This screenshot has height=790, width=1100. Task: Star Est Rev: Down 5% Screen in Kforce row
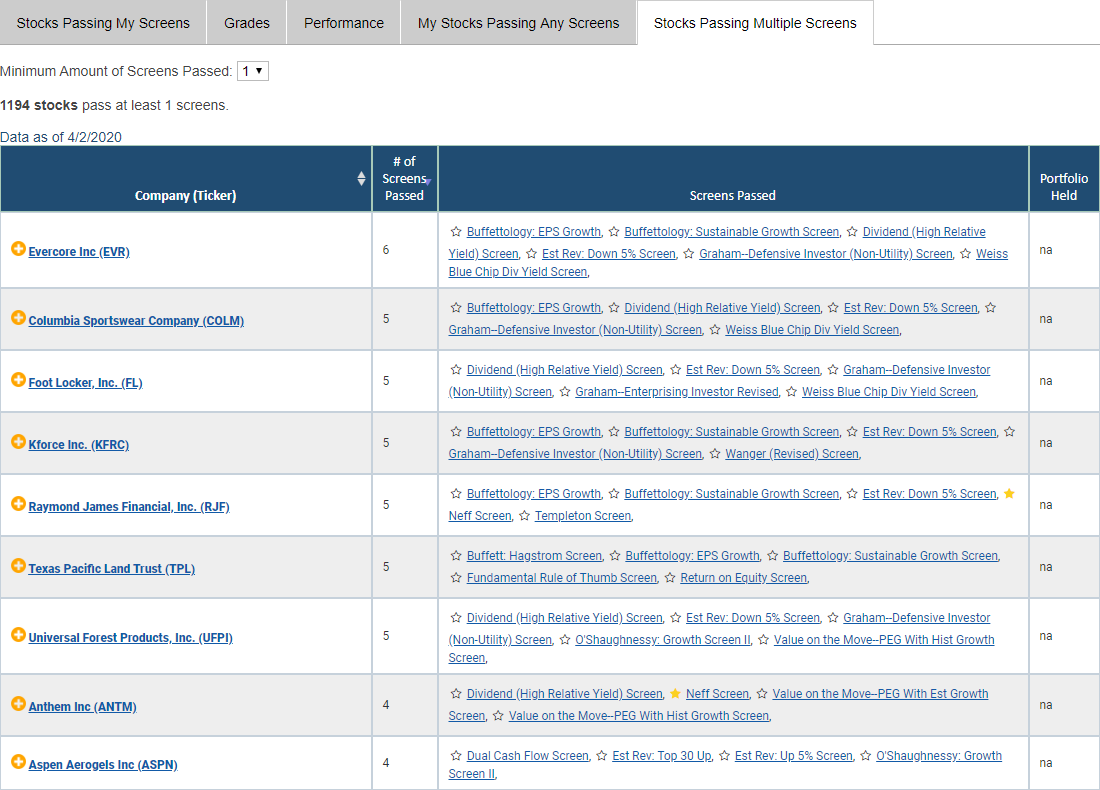tap(852, 432)
